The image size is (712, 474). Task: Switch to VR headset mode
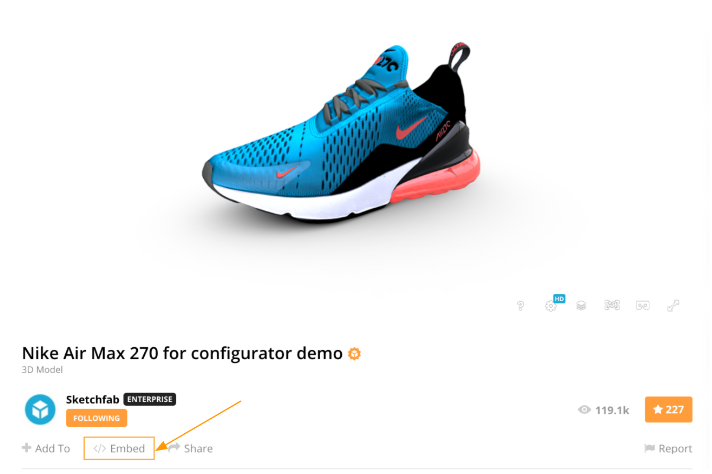pos(643,306)
